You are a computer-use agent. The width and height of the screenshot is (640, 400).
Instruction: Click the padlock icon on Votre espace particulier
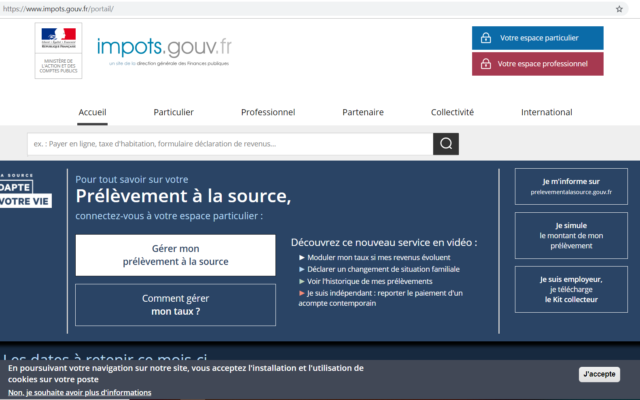486,38
